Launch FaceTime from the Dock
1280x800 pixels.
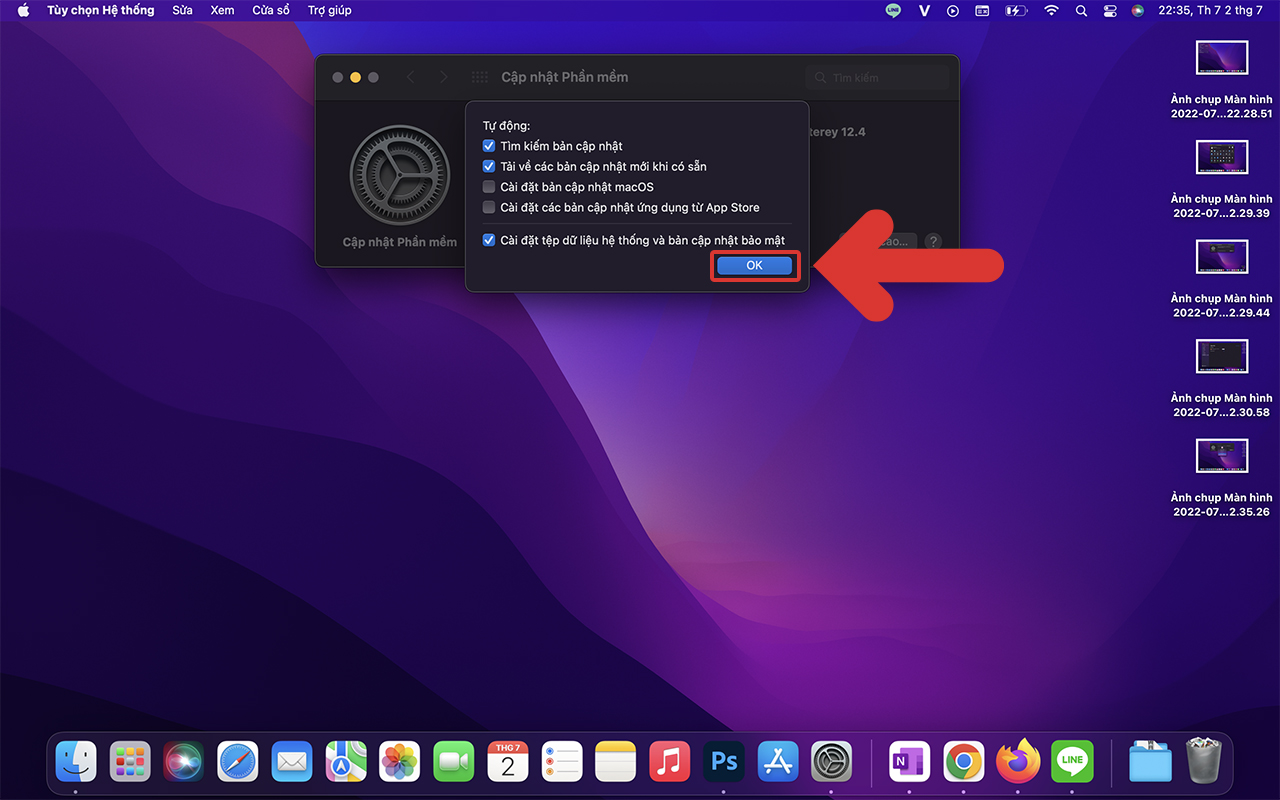pos(454,761)
